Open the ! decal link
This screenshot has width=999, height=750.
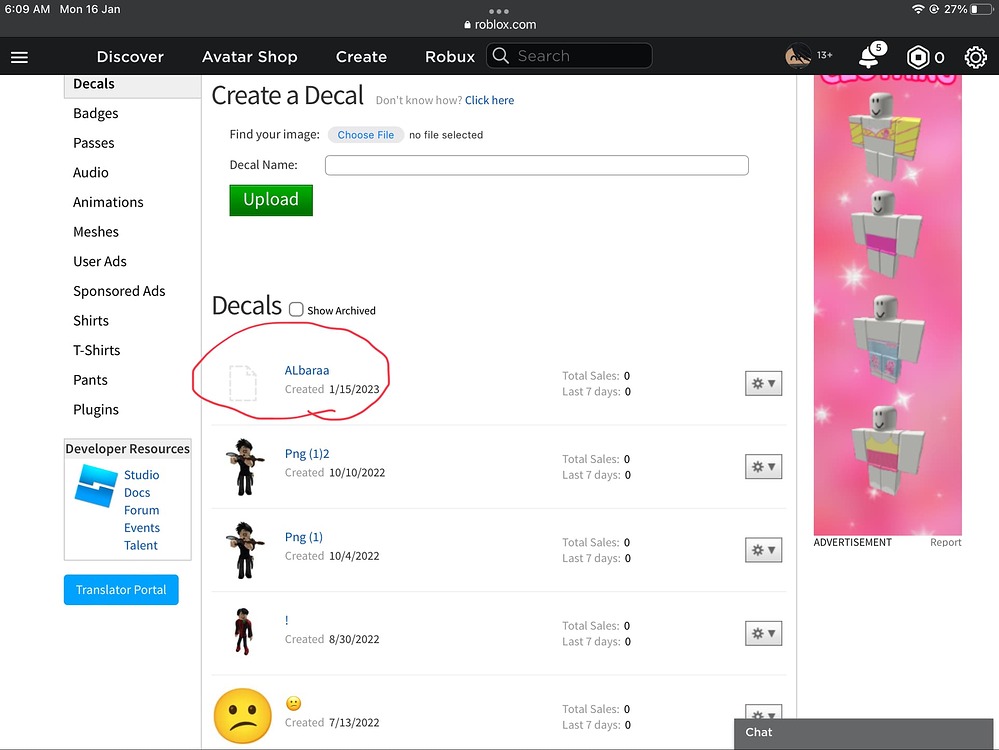pos(287,620)
